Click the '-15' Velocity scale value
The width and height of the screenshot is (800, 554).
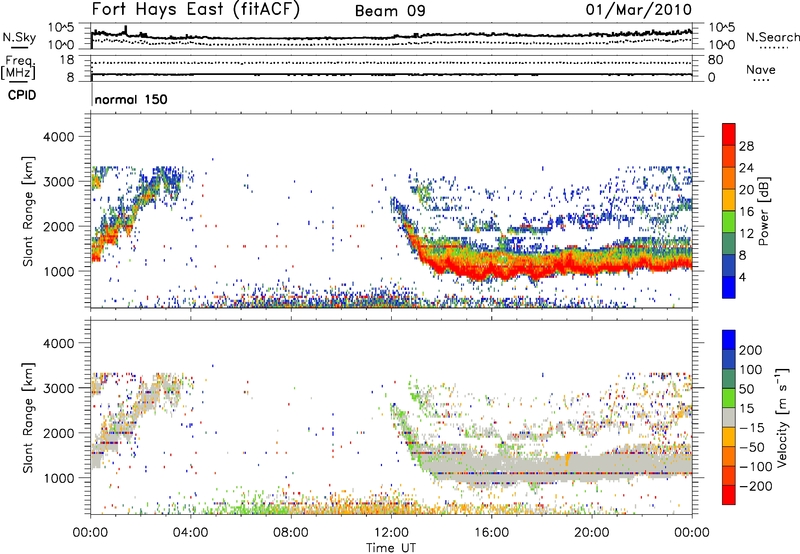[751, 427]
